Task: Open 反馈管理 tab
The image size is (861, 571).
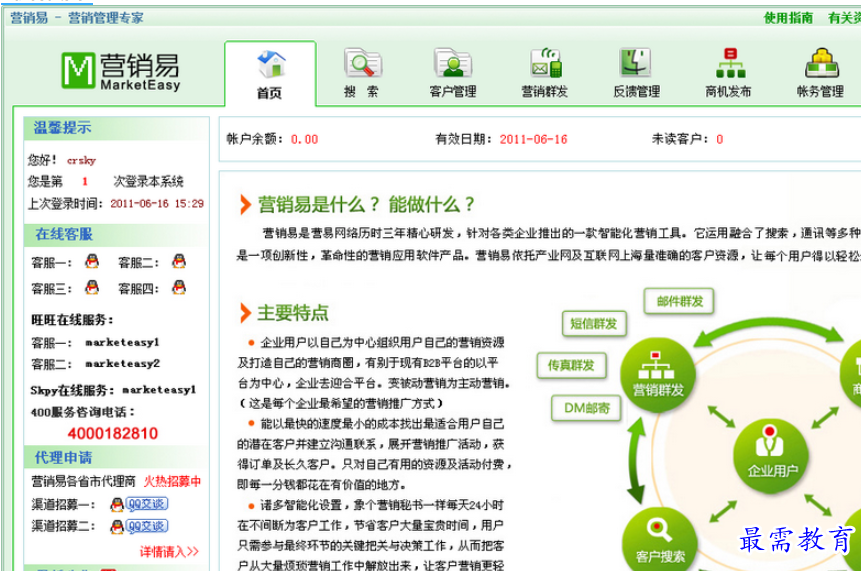Action: point(636,74)
